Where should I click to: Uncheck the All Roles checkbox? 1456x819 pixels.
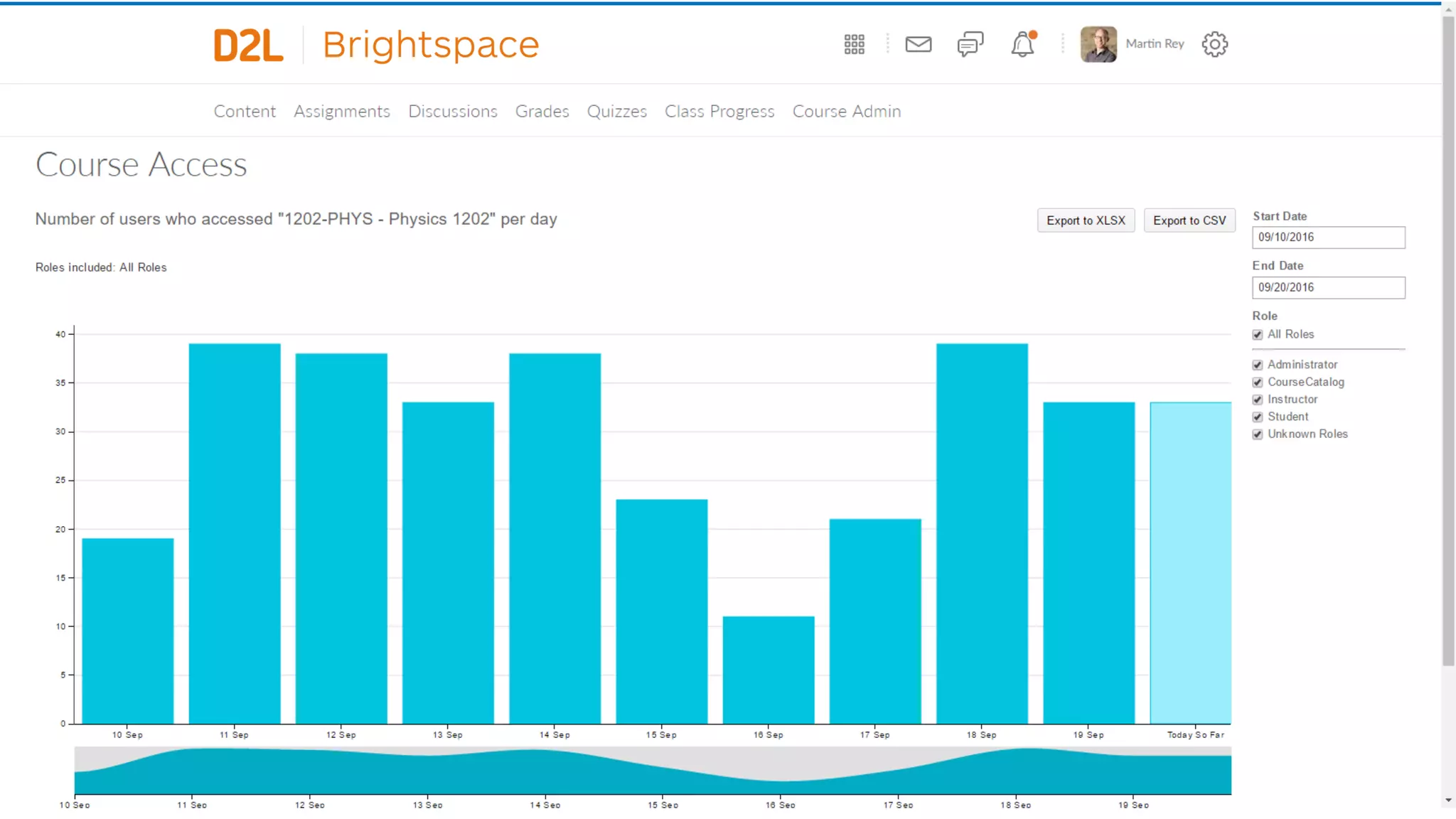[1258, 335]
